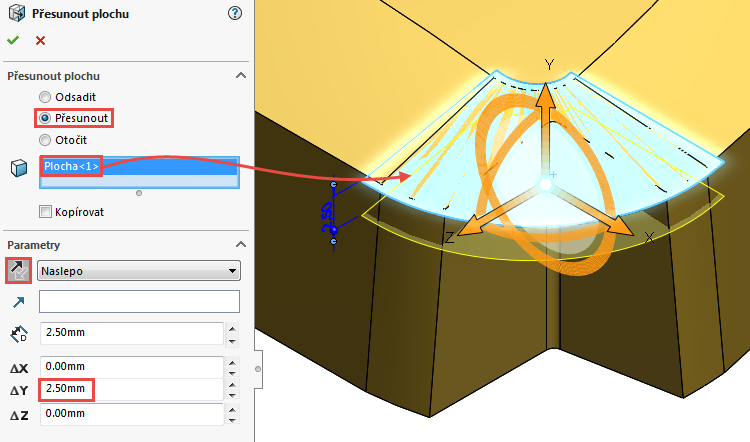The image size is (750, 442).
Task: Click the blue direction arrow icon
Action: 19,302
